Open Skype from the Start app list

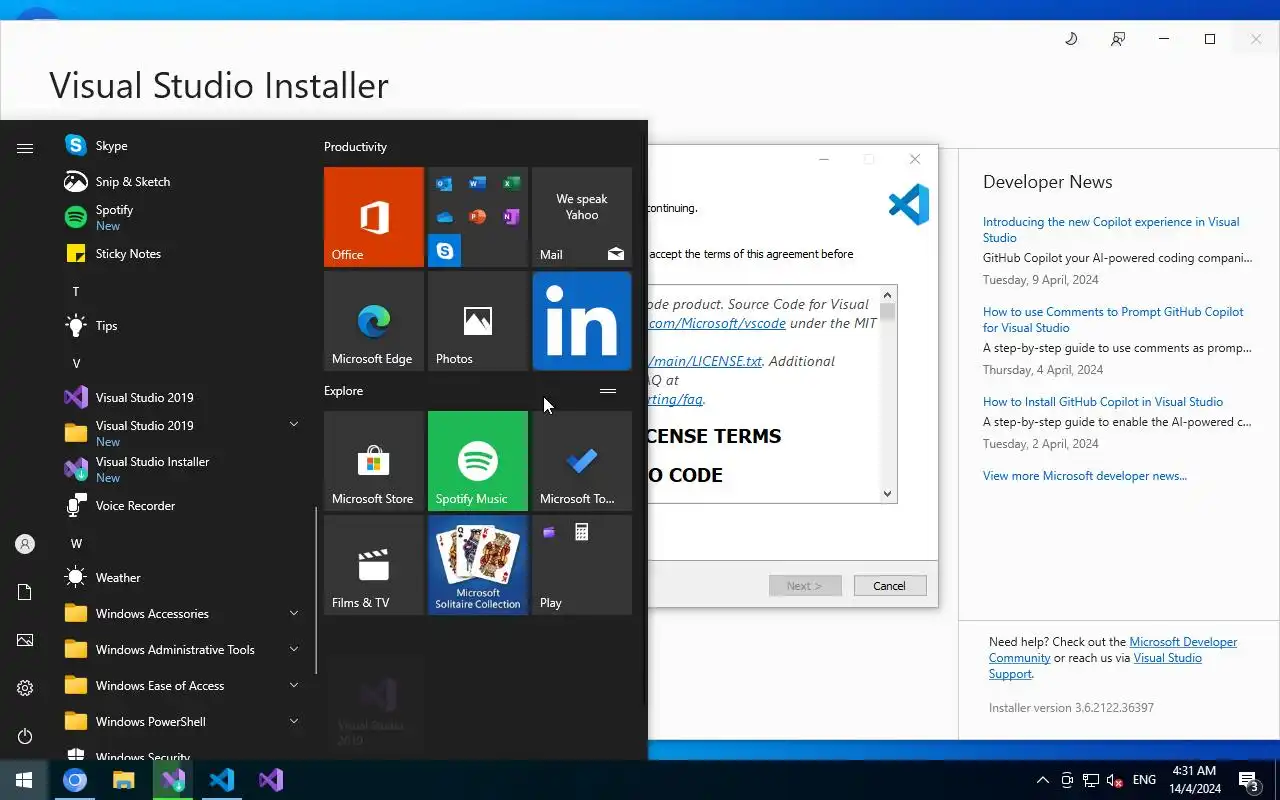pyautogui.click(x=186, y=146)
